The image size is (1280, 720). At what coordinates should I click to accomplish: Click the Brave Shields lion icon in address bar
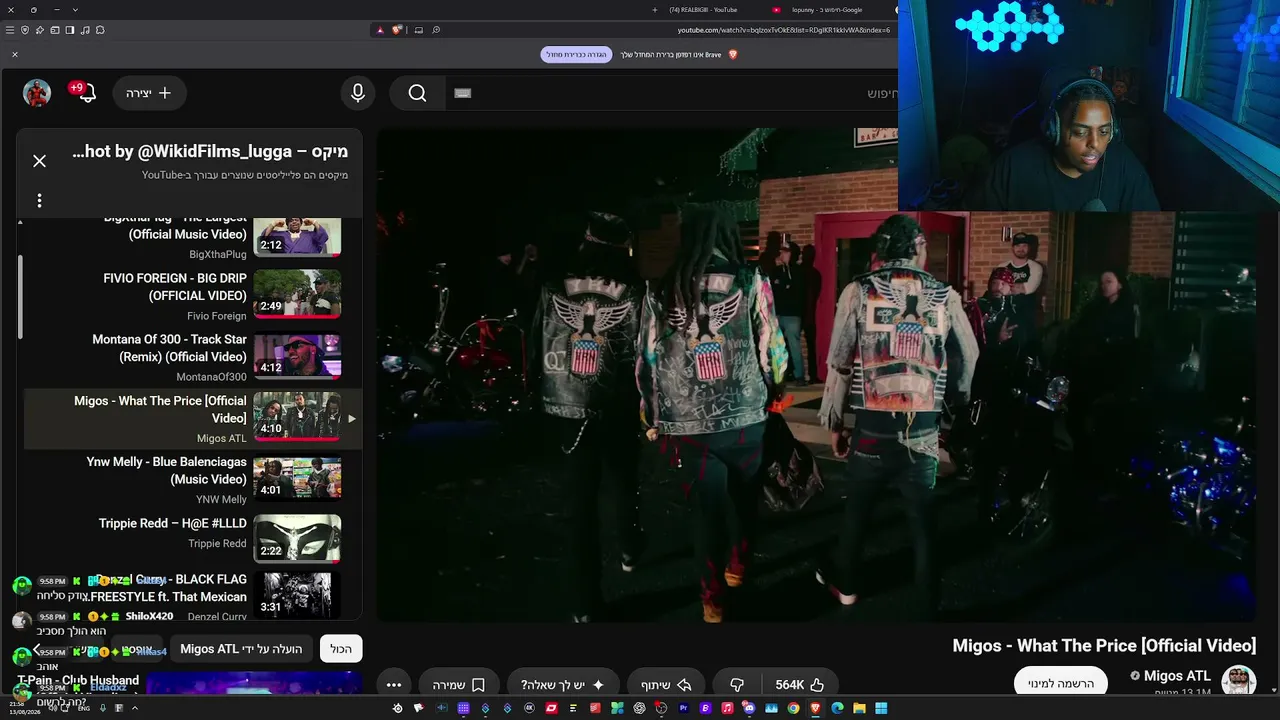[x=397, y=30]
